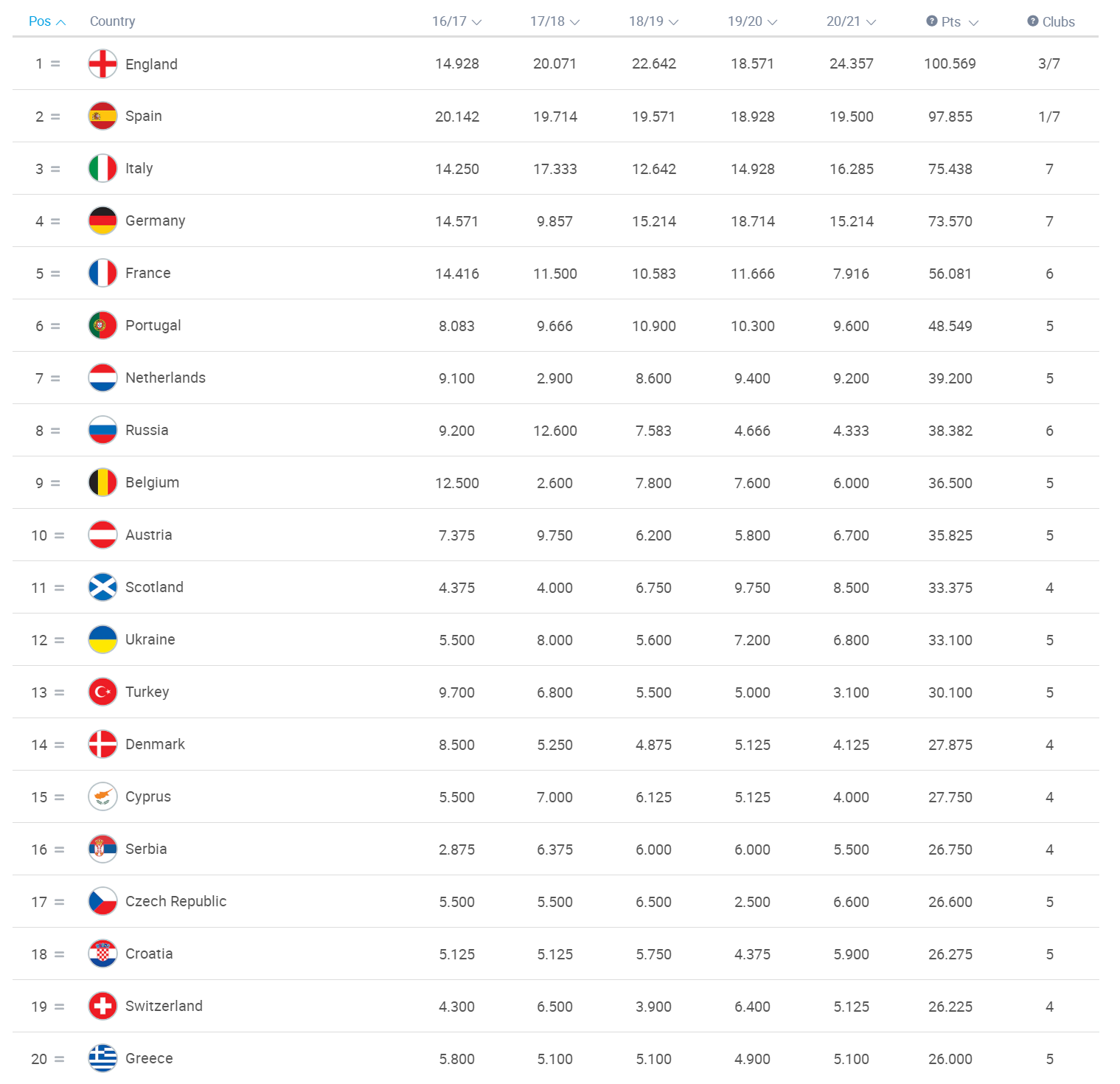Click the England flag icon
This screenshot has height=1084, width=1120.
click(x=102, y=63)
